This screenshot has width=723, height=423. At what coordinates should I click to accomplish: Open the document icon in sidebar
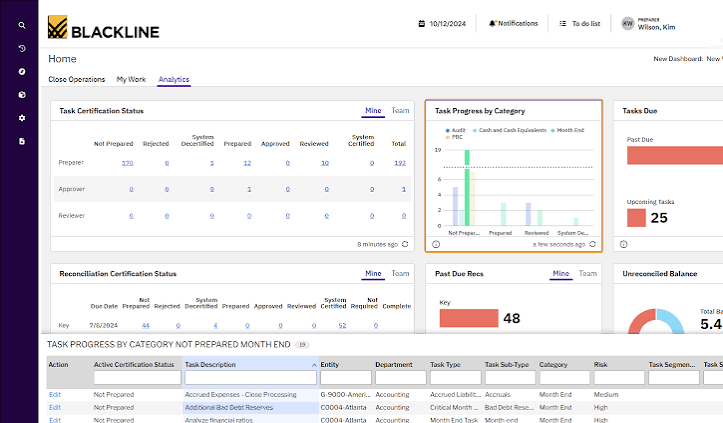click(x=22, y=141)
